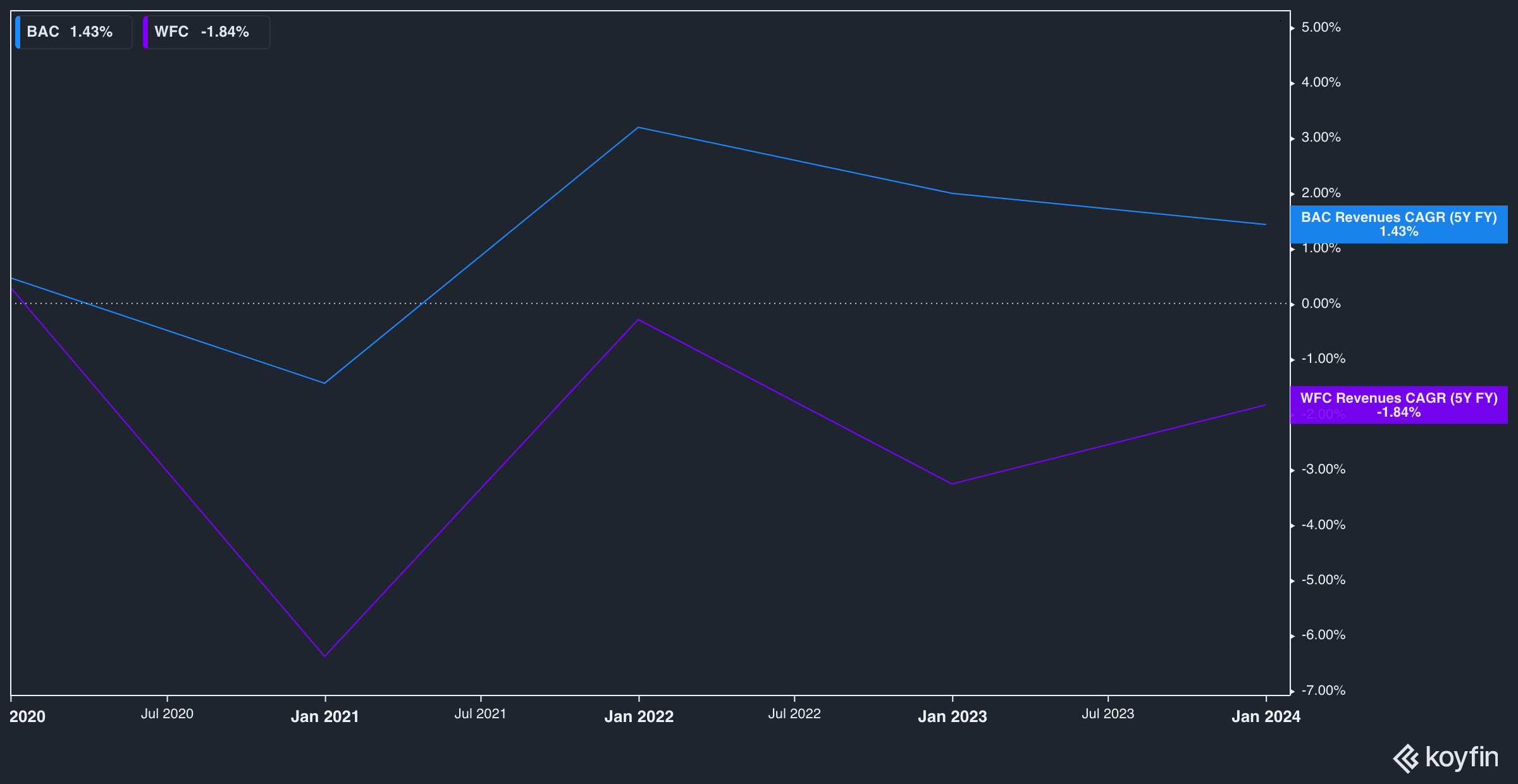
Task: Click the WFC Revenues CAGR axis tag
Action: point(1398,405)
